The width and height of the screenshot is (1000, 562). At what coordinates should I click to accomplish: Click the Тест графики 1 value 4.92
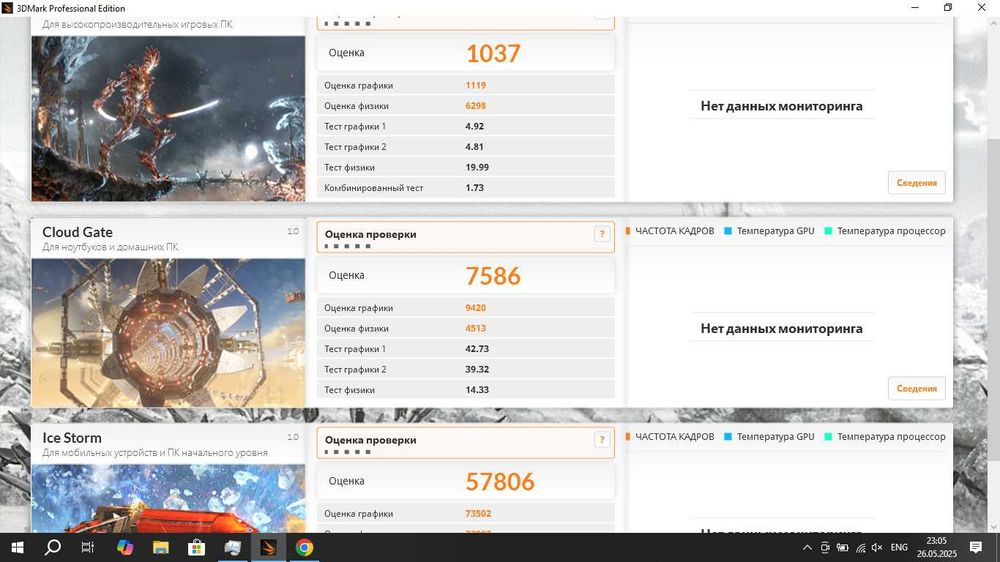pyautogui.click(x=474, y=126)
